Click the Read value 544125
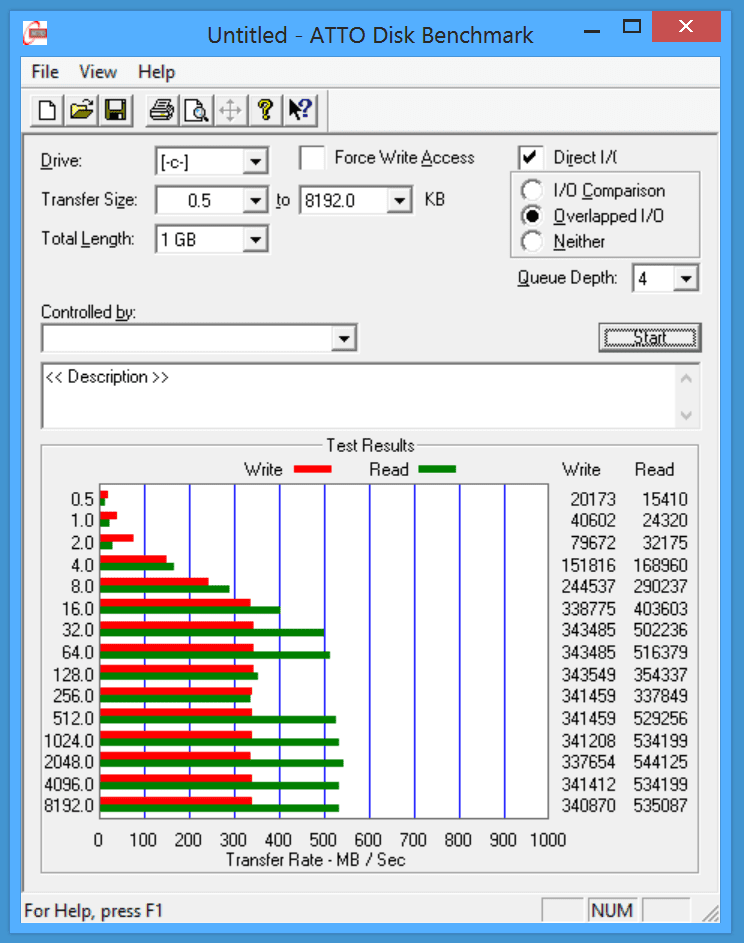The width and height of the screenshot is (744, 943). click(660, 762)
